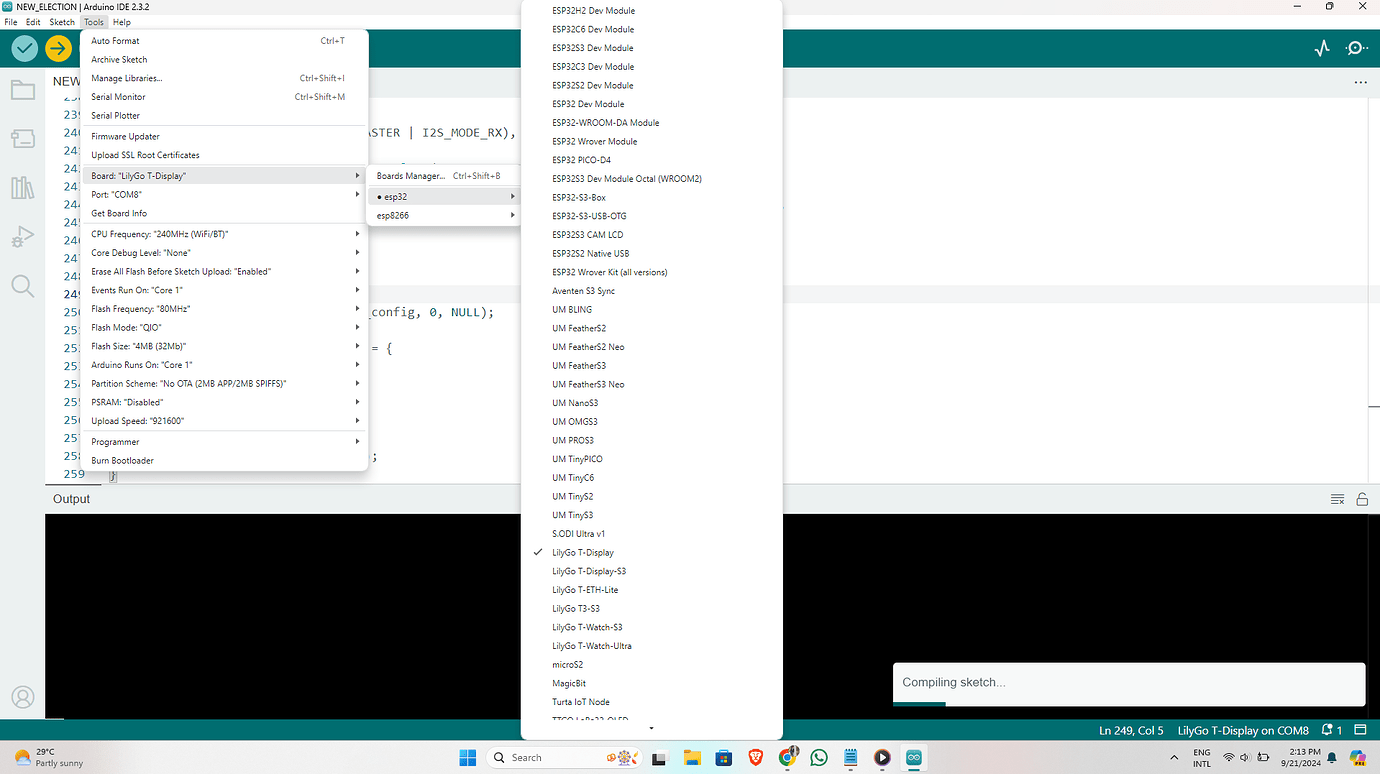
Task: Click the board list scroll-down arrow
Action: click(650, 727)
